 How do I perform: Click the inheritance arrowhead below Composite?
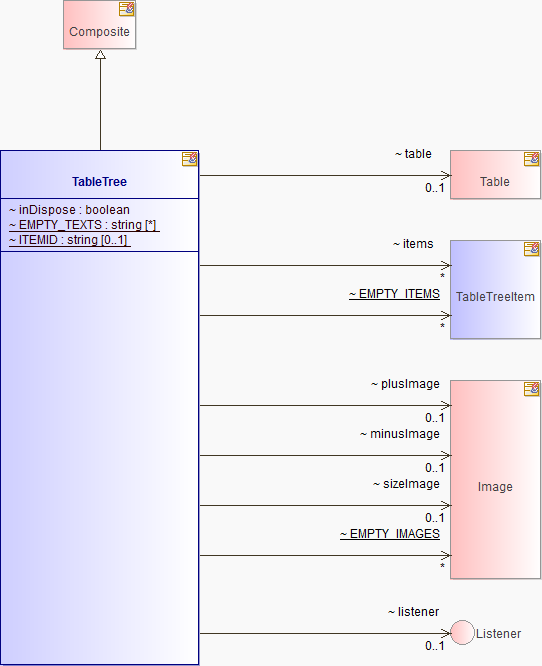pos(100,55)
